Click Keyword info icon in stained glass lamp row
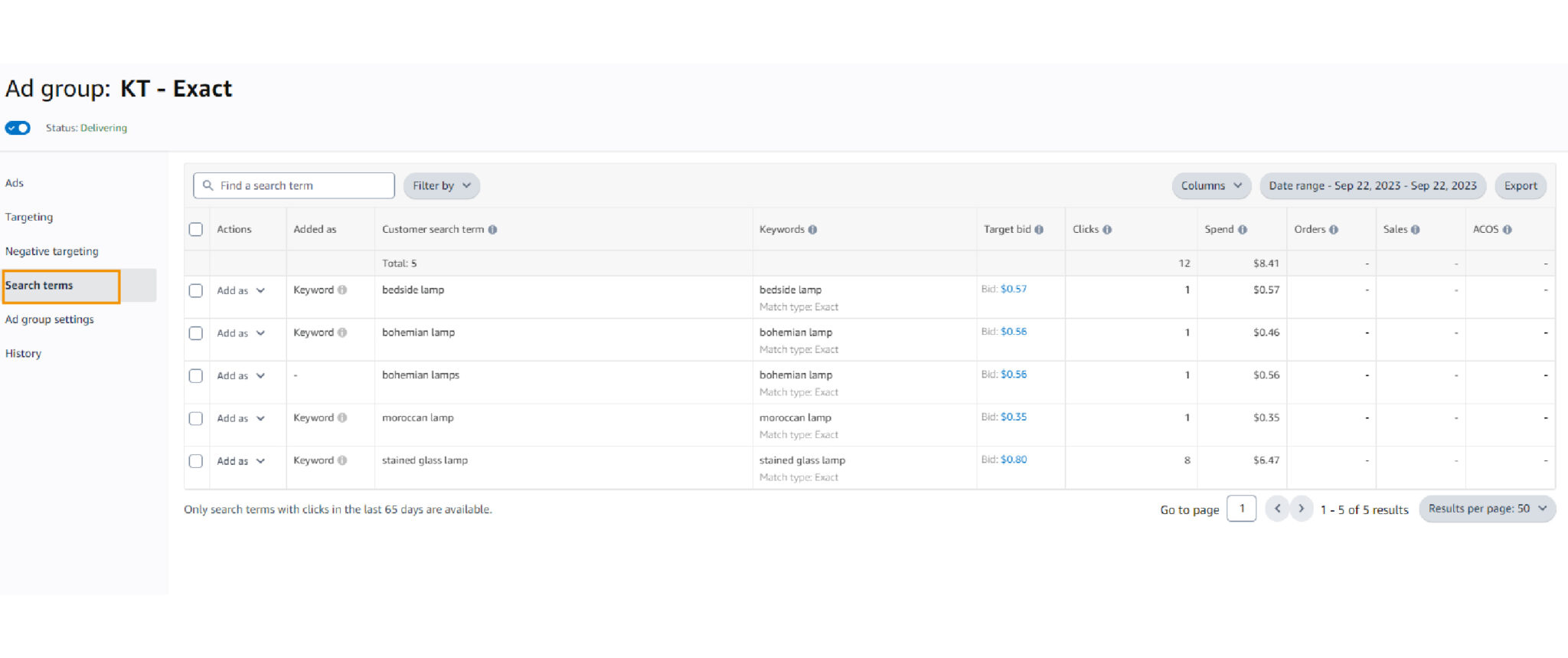This screenshot has height=658, width=1568. [342, 460]
